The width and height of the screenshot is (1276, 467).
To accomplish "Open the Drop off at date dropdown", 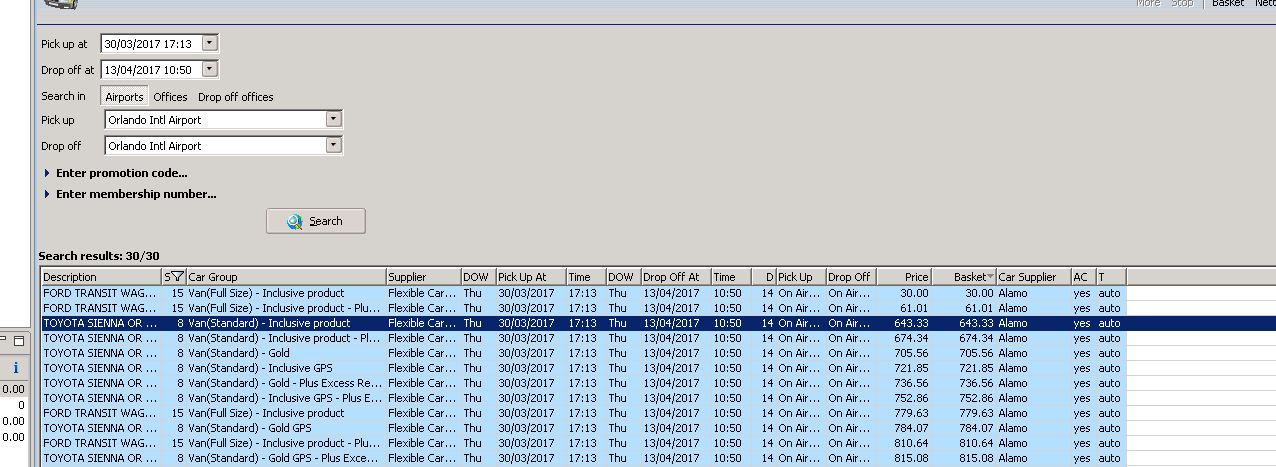I will (x=209, y=69).
